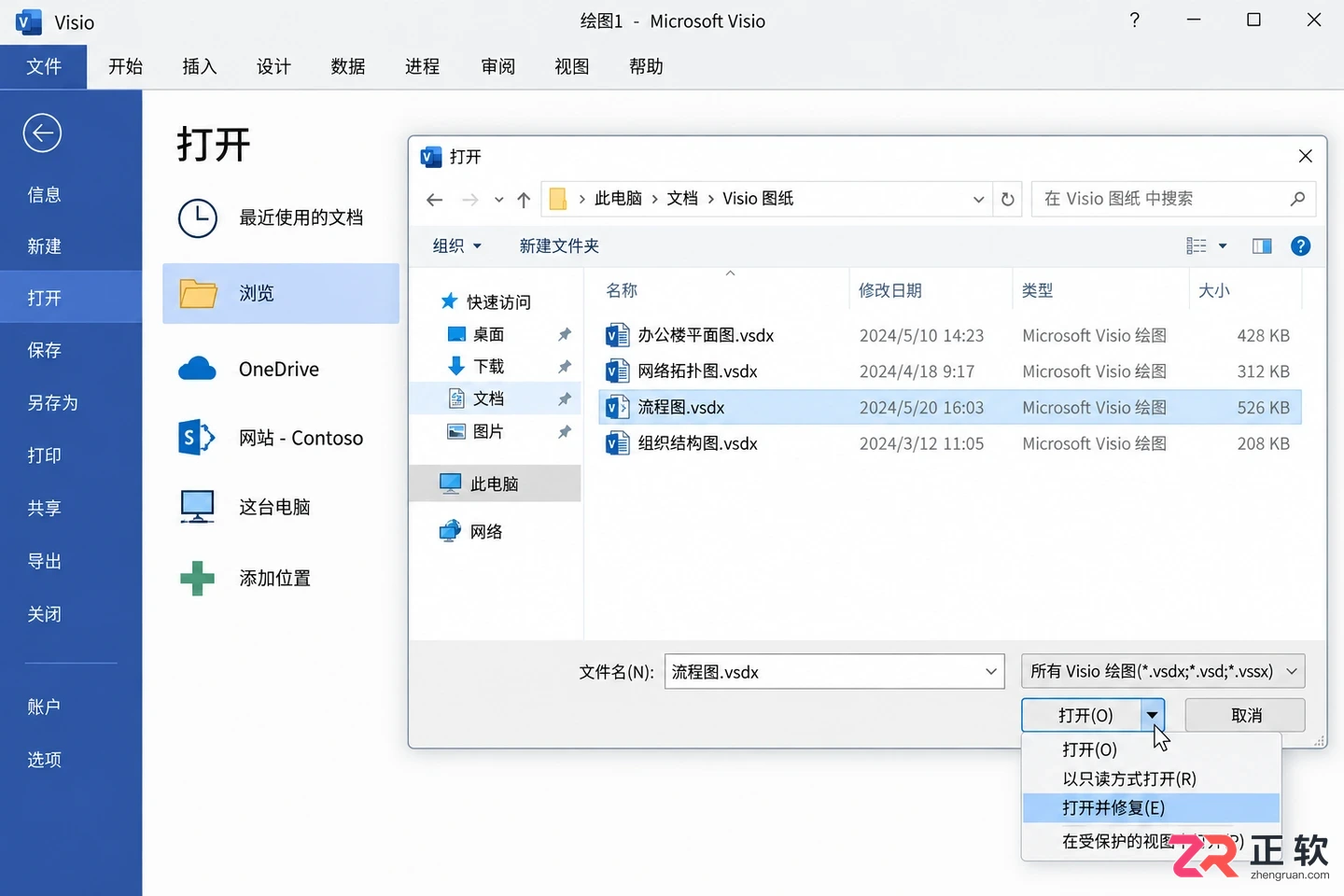Click the Open button split arrow

(1153, 716)
